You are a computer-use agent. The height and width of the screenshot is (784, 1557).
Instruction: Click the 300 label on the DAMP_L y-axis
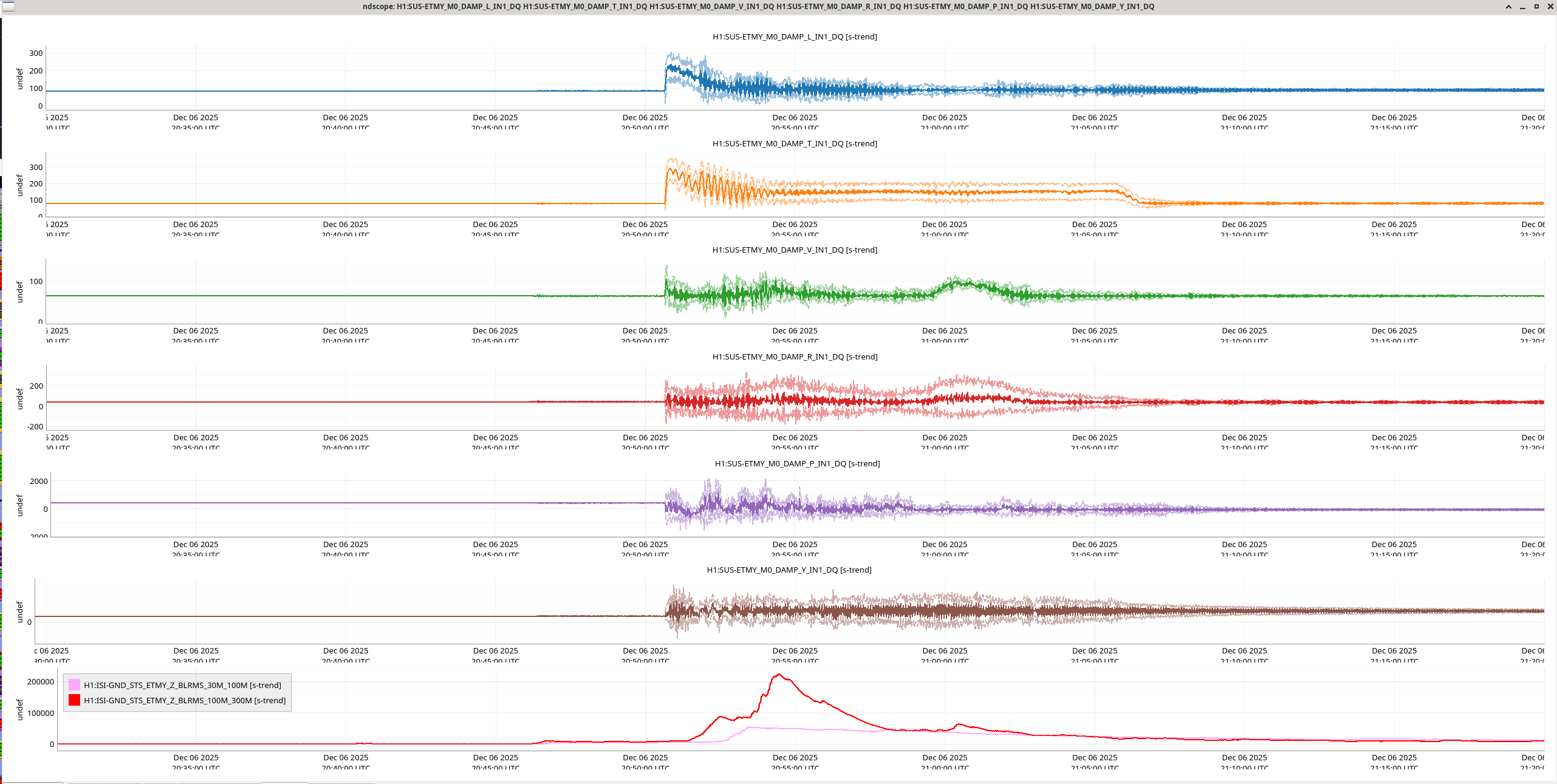pos(36,53)
